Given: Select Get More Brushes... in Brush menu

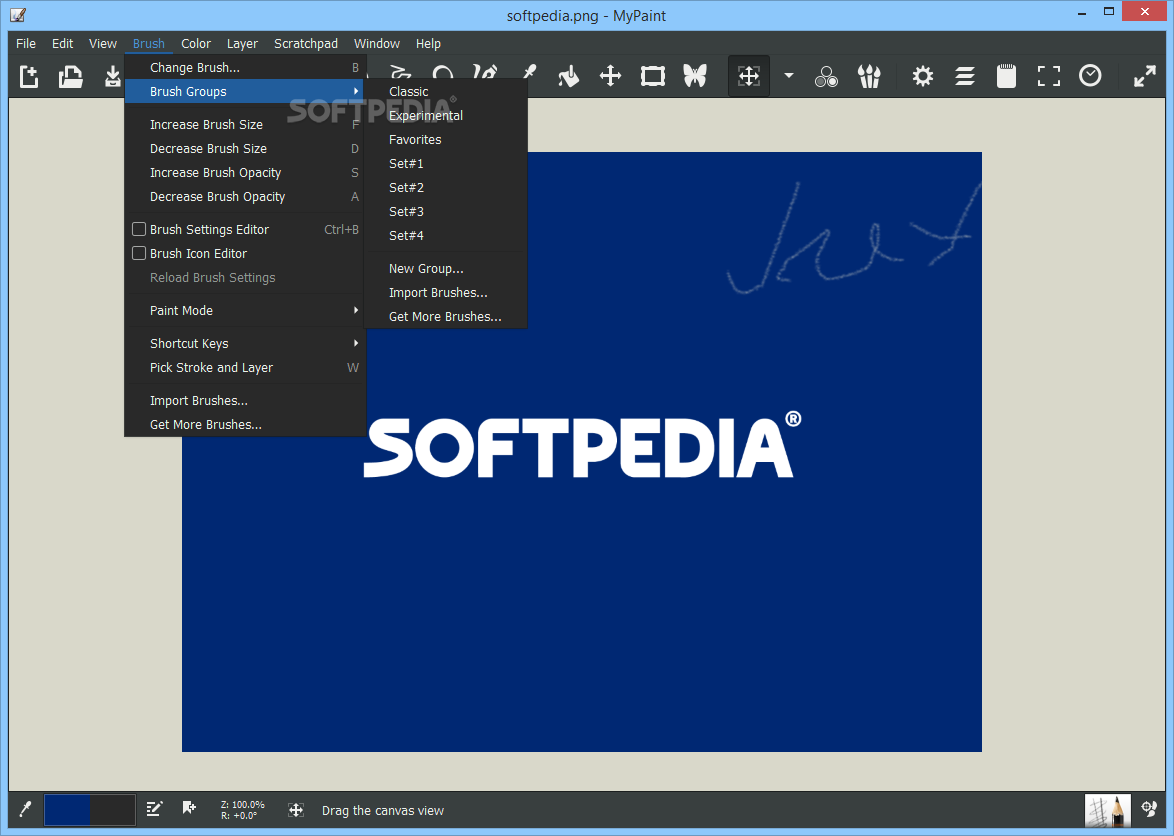Looking at the screenshot, I should click(246, 424).
